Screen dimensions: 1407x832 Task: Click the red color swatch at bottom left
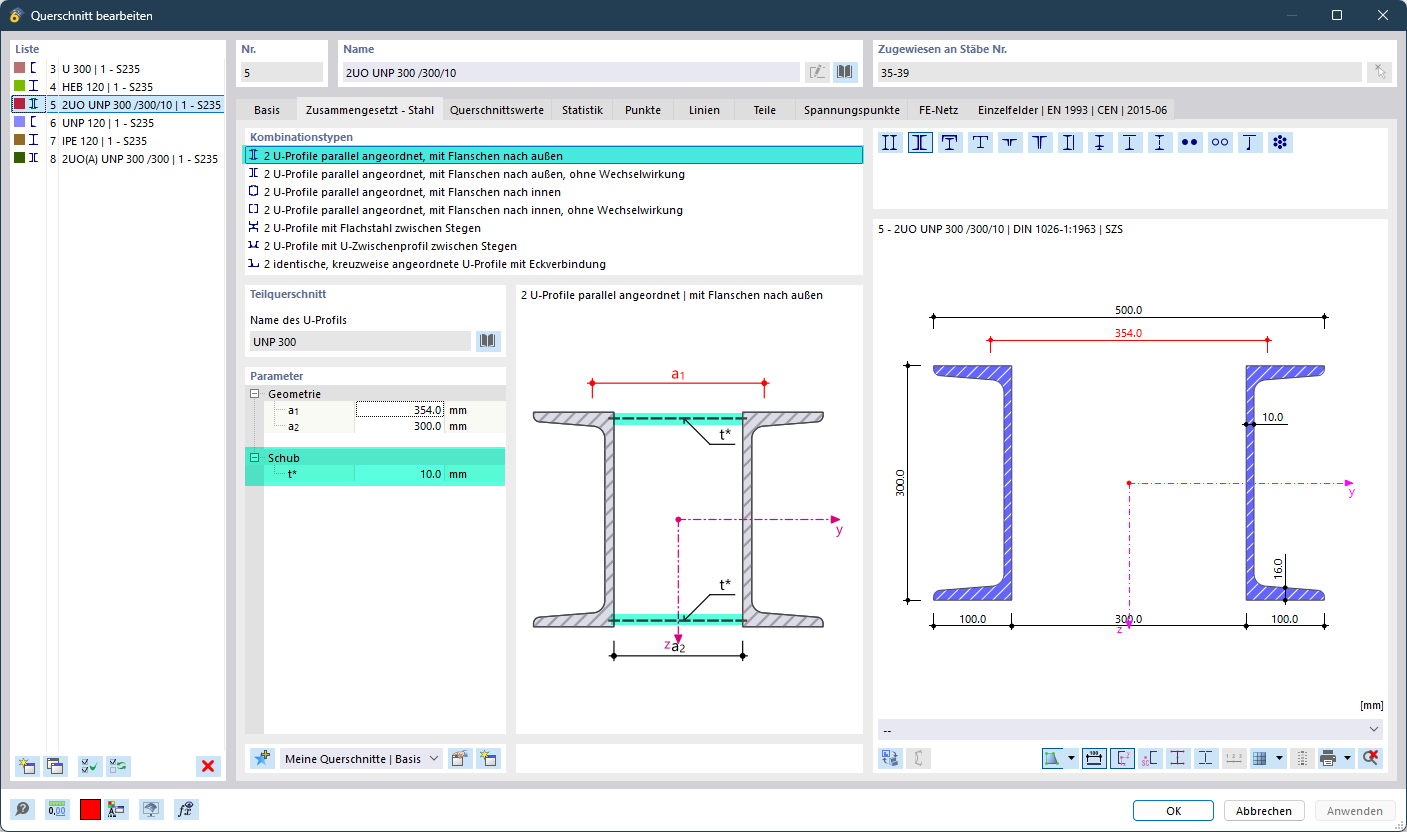point(90,810)
